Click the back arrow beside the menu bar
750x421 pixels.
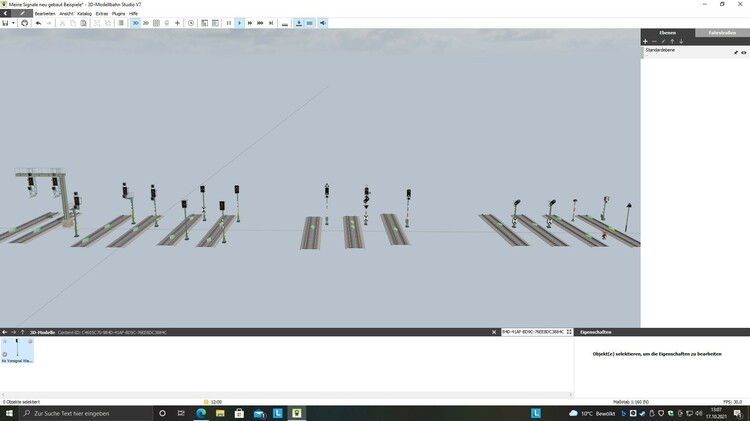pyautogui.click(x=5, y=13)
